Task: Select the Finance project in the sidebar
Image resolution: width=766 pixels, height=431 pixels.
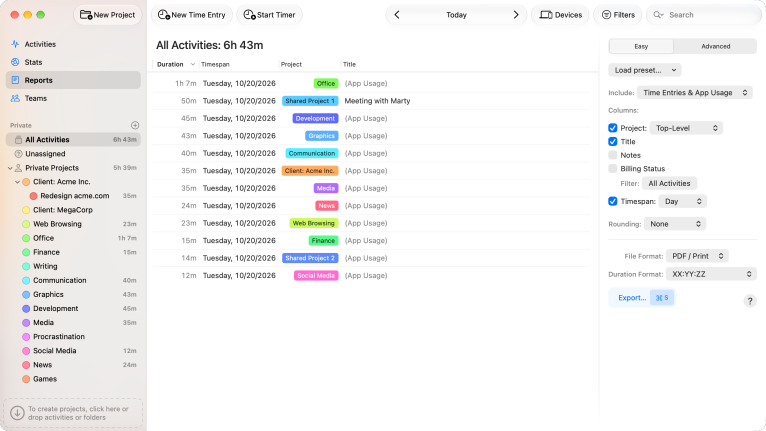Action: pyautogui.click(x=73, y=252)
